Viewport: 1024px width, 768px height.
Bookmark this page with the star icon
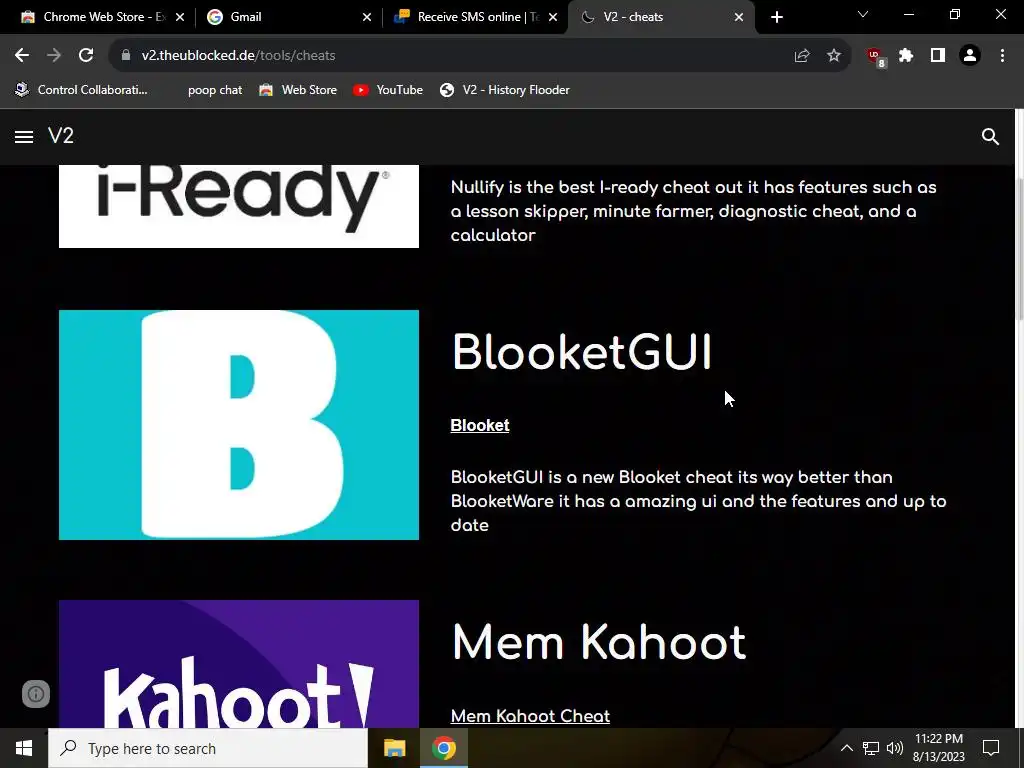[834, 56]
